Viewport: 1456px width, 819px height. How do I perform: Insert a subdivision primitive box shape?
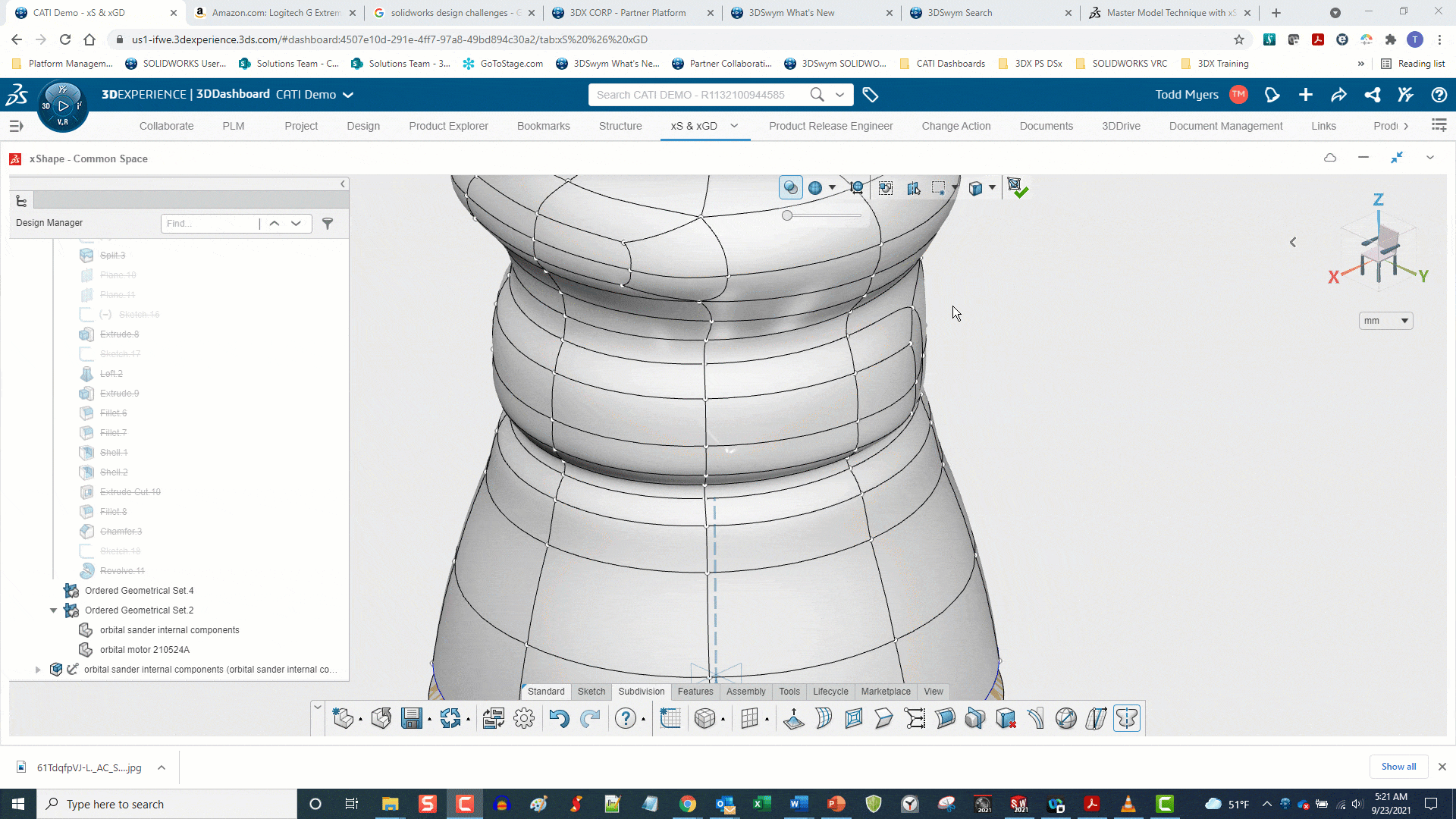[x=705, y=718]
